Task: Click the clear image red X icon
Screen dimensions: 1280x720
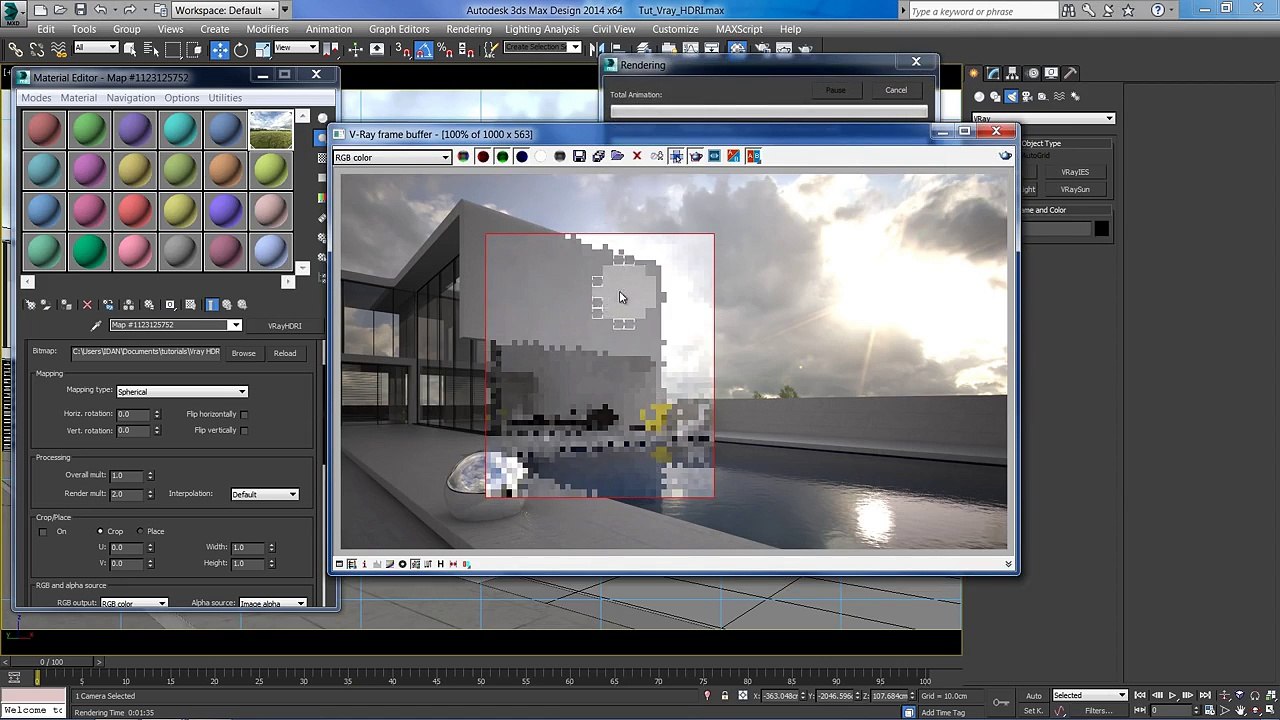Action: click(x=637, y=156)
